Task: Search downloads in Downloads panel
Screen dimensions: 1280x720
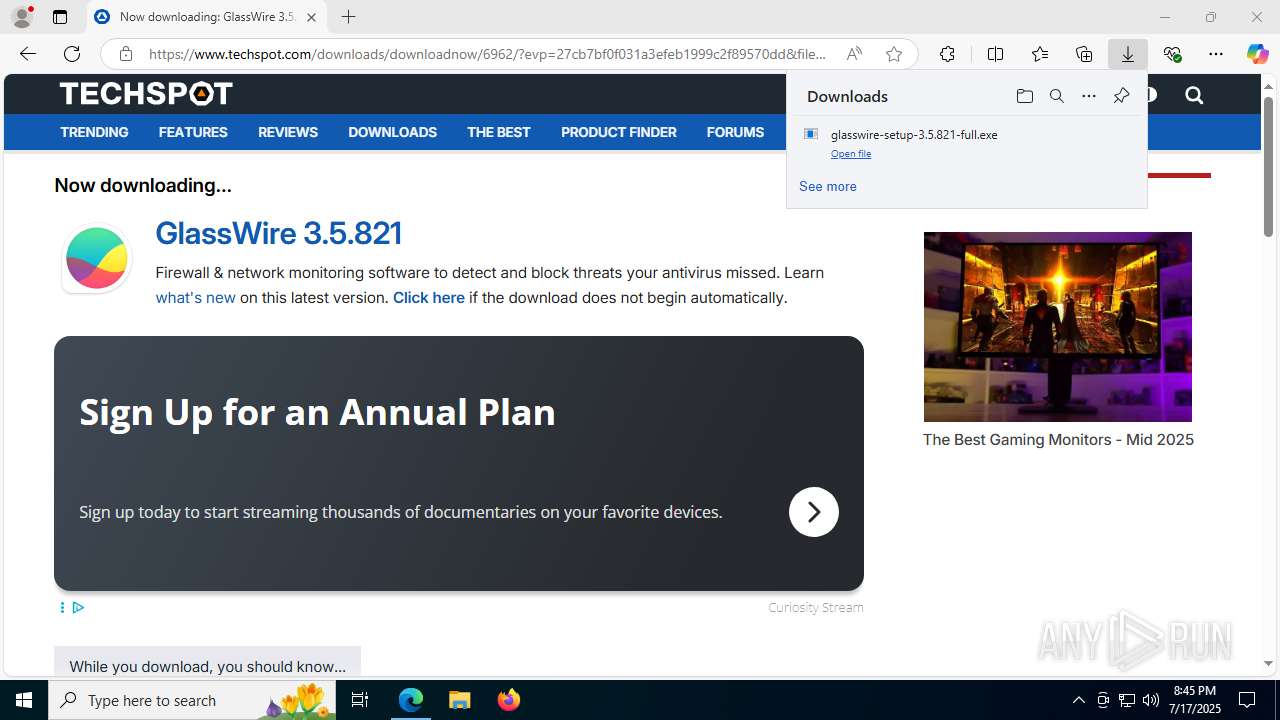Action: (1056, 96)
